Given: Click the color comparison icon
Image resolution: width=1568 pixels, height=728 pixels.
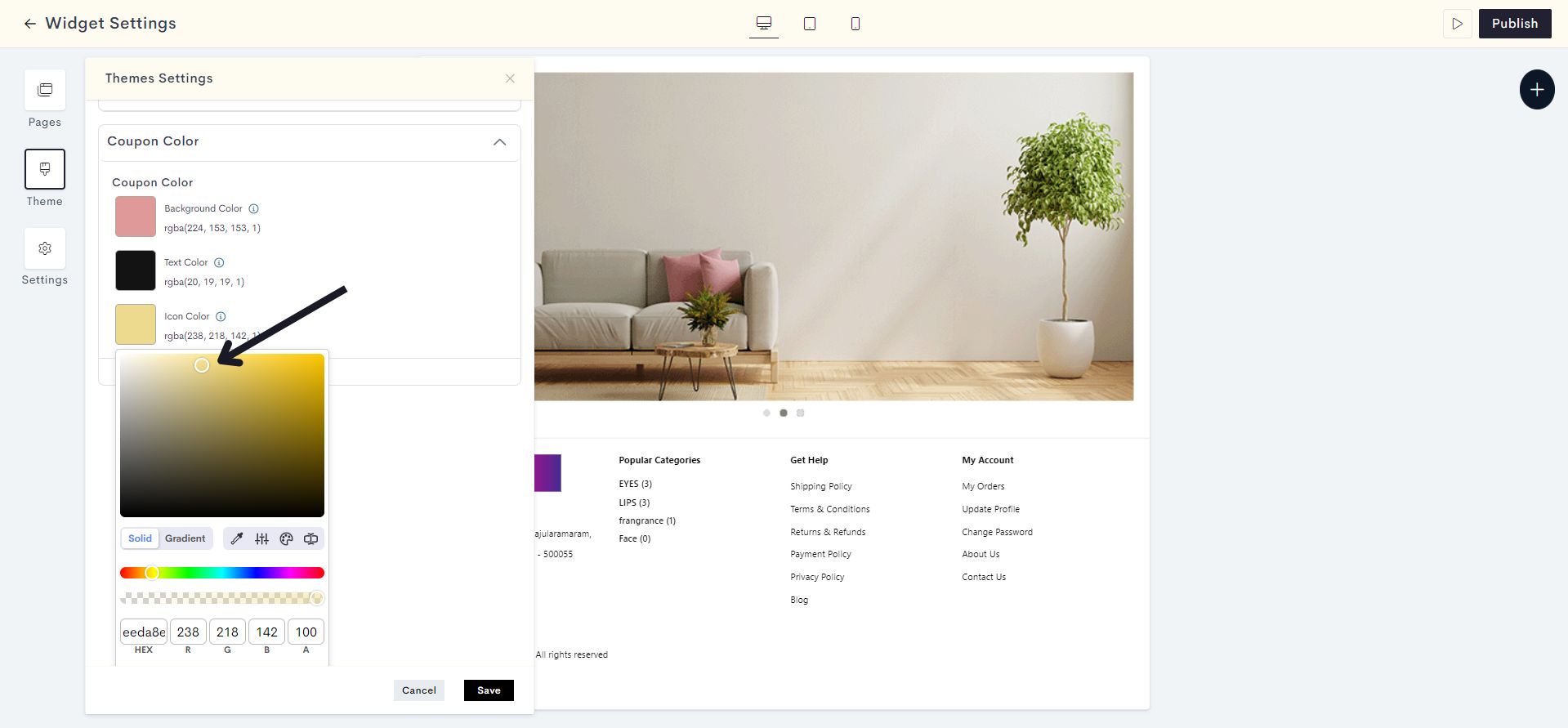Looking at the screenshot, I should tap(310, 538).
